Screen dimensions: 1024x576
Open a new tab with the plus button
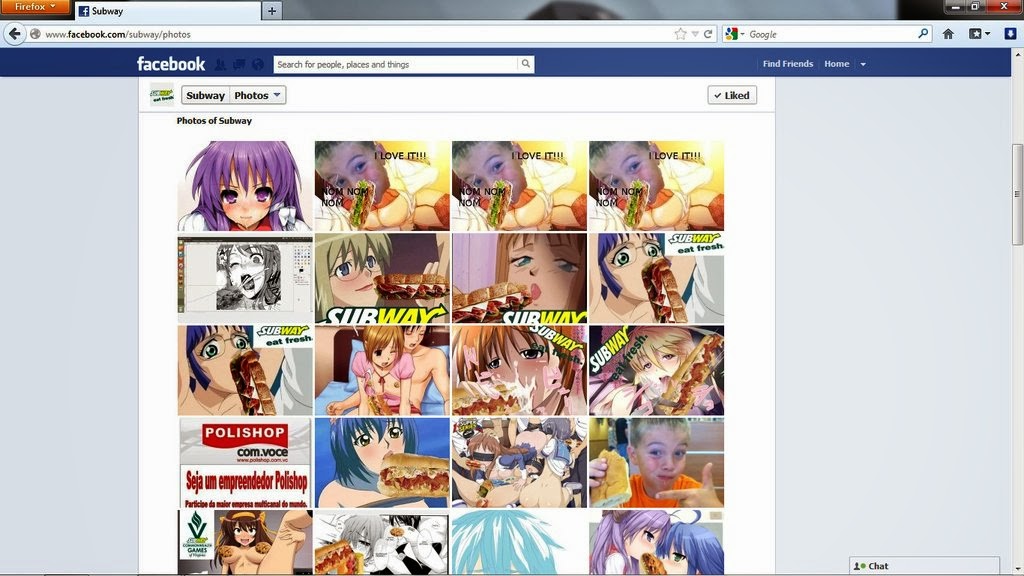pos(272,10)
